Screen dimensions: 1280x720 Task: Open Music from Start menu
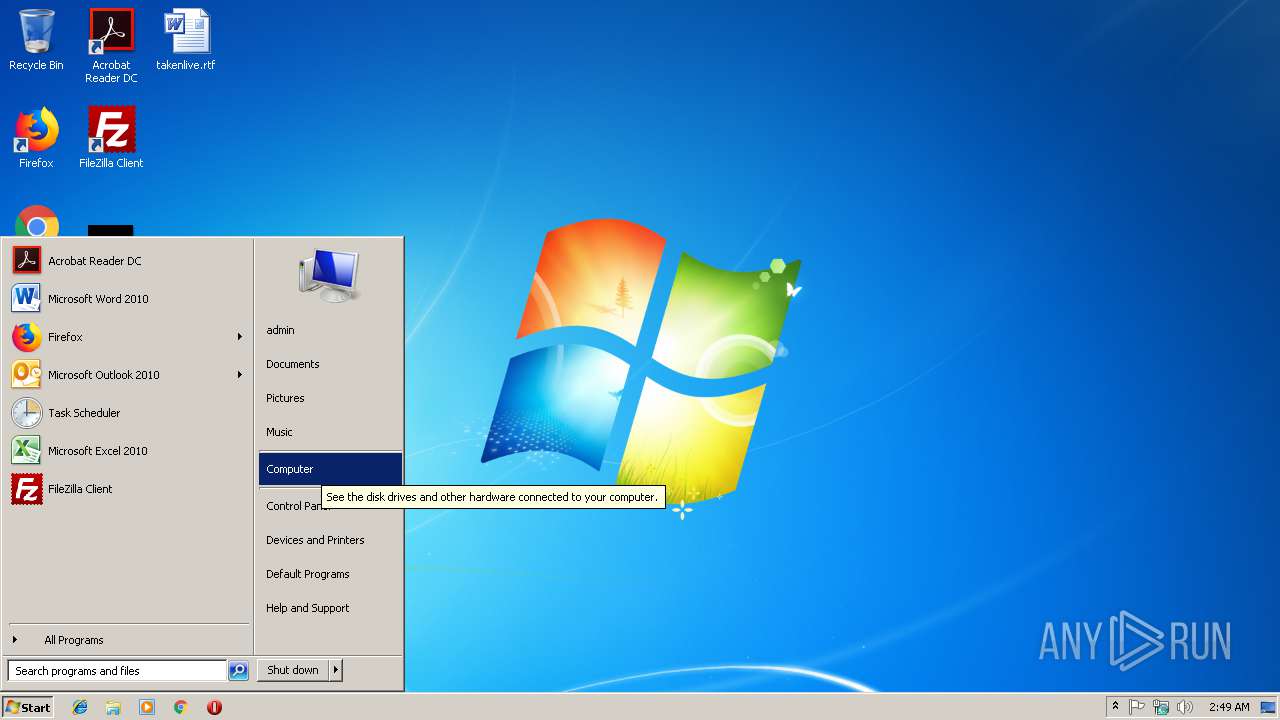pyautogui.click(x=279, y=432)
